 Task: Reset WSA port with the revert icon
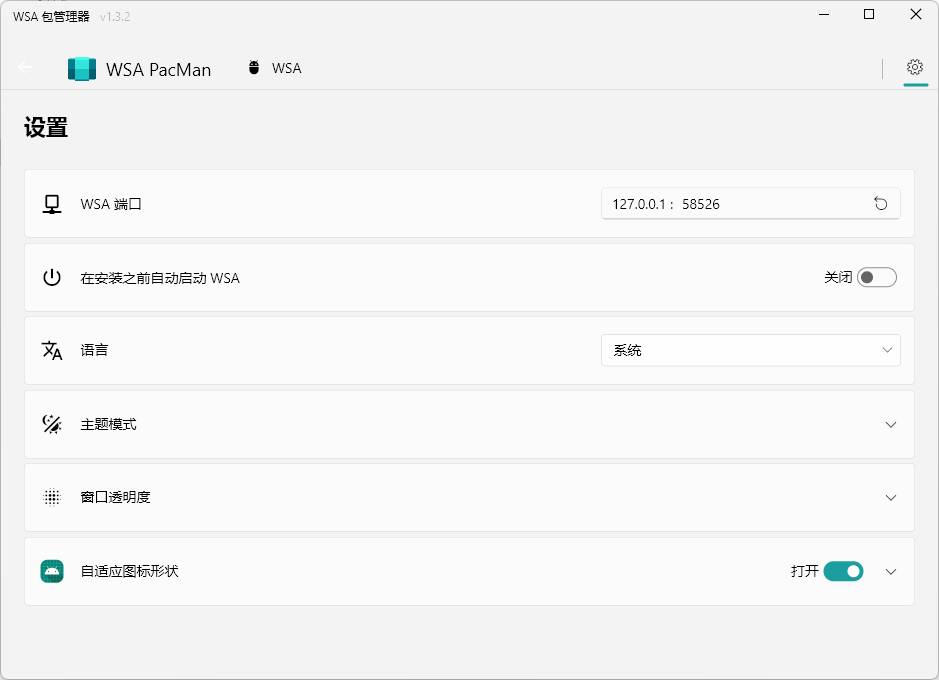(x=880, y=204)
